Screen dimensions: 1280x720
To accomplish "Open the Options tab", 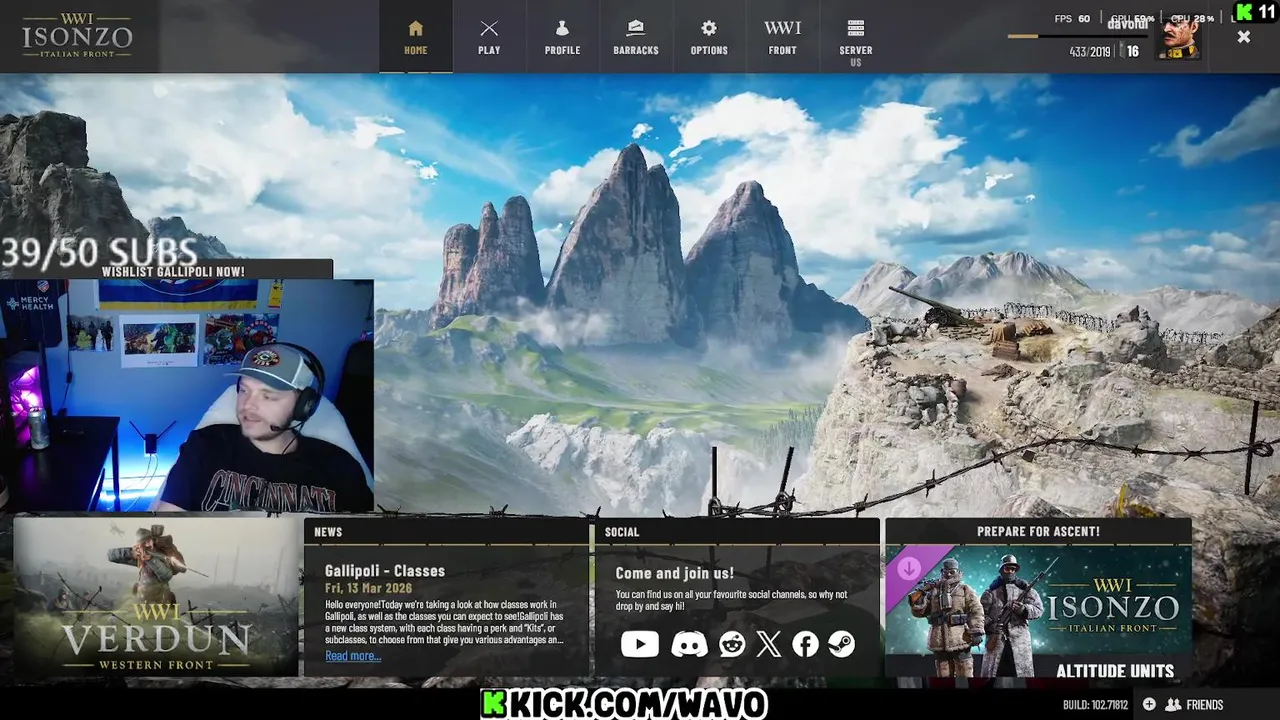I will pyautogui.click(x=709, y=37).
